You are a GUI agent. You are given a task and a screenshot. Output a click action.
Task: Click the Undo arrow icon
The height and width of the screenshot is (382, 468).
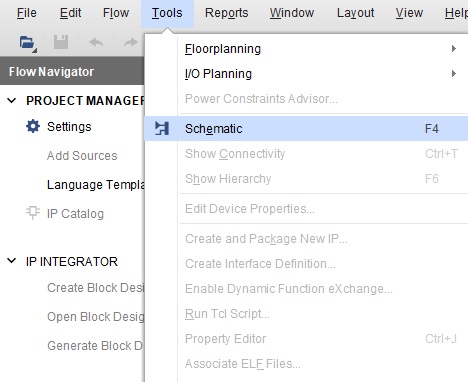(96, 42)
